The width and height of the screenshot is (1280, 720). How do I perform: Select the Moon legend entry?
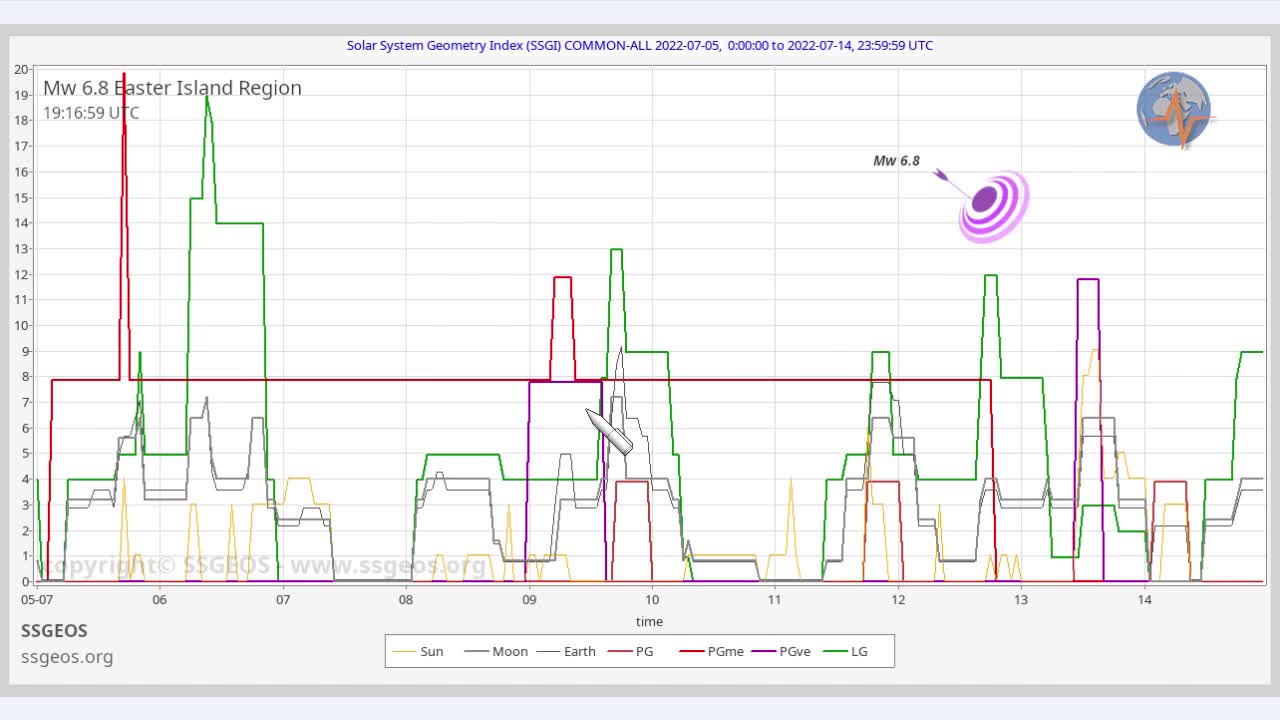[x=496, y=651]
